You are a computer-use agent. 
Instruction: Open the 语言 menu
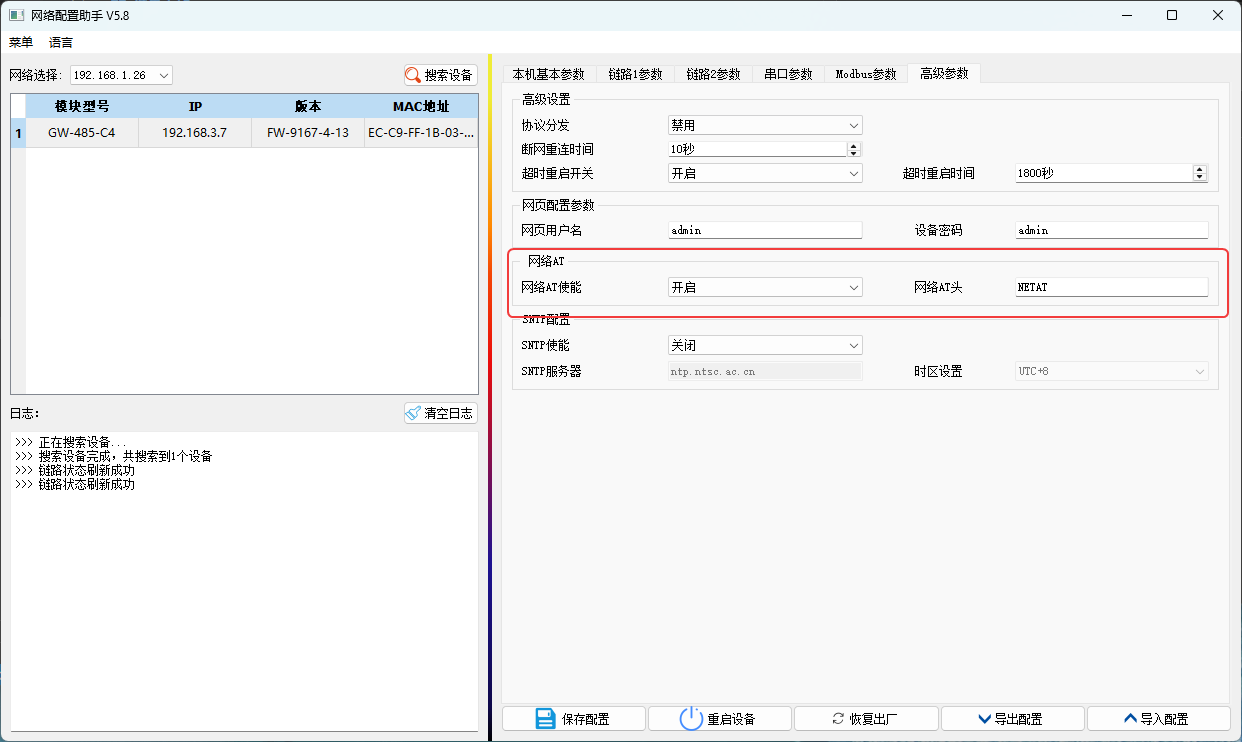[x=59, y=42]
